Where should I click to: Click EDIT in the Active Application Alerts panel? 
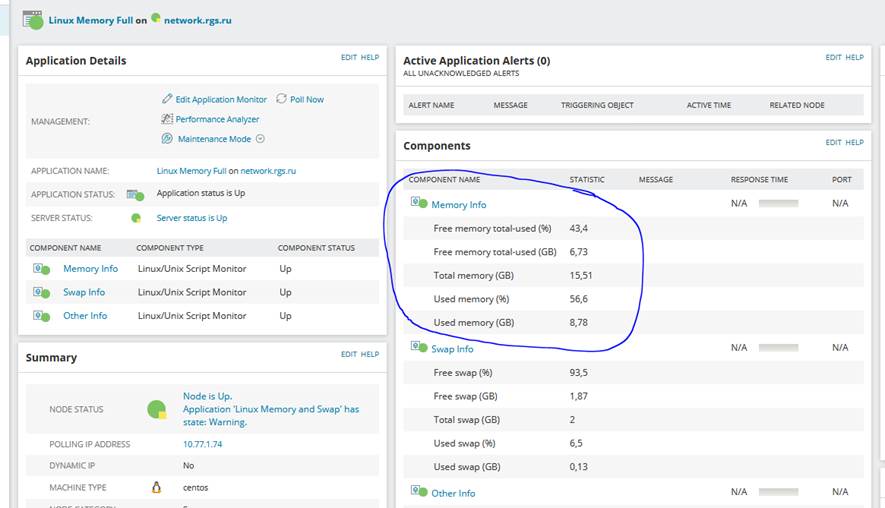click(x=833, y=58)
